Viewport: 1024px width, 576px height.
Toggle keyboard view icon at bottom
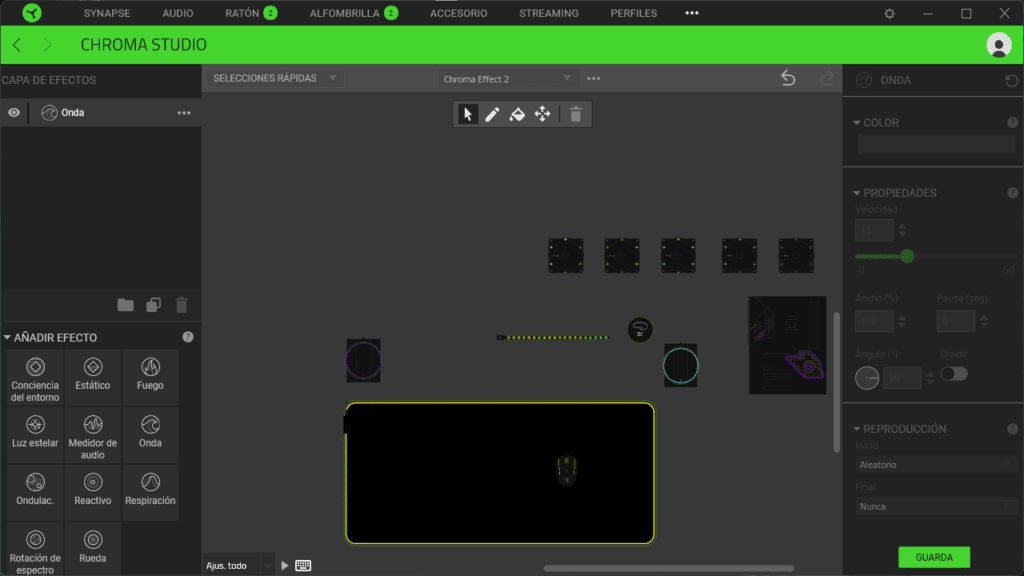pyautogui.click(x=303, y=566)
